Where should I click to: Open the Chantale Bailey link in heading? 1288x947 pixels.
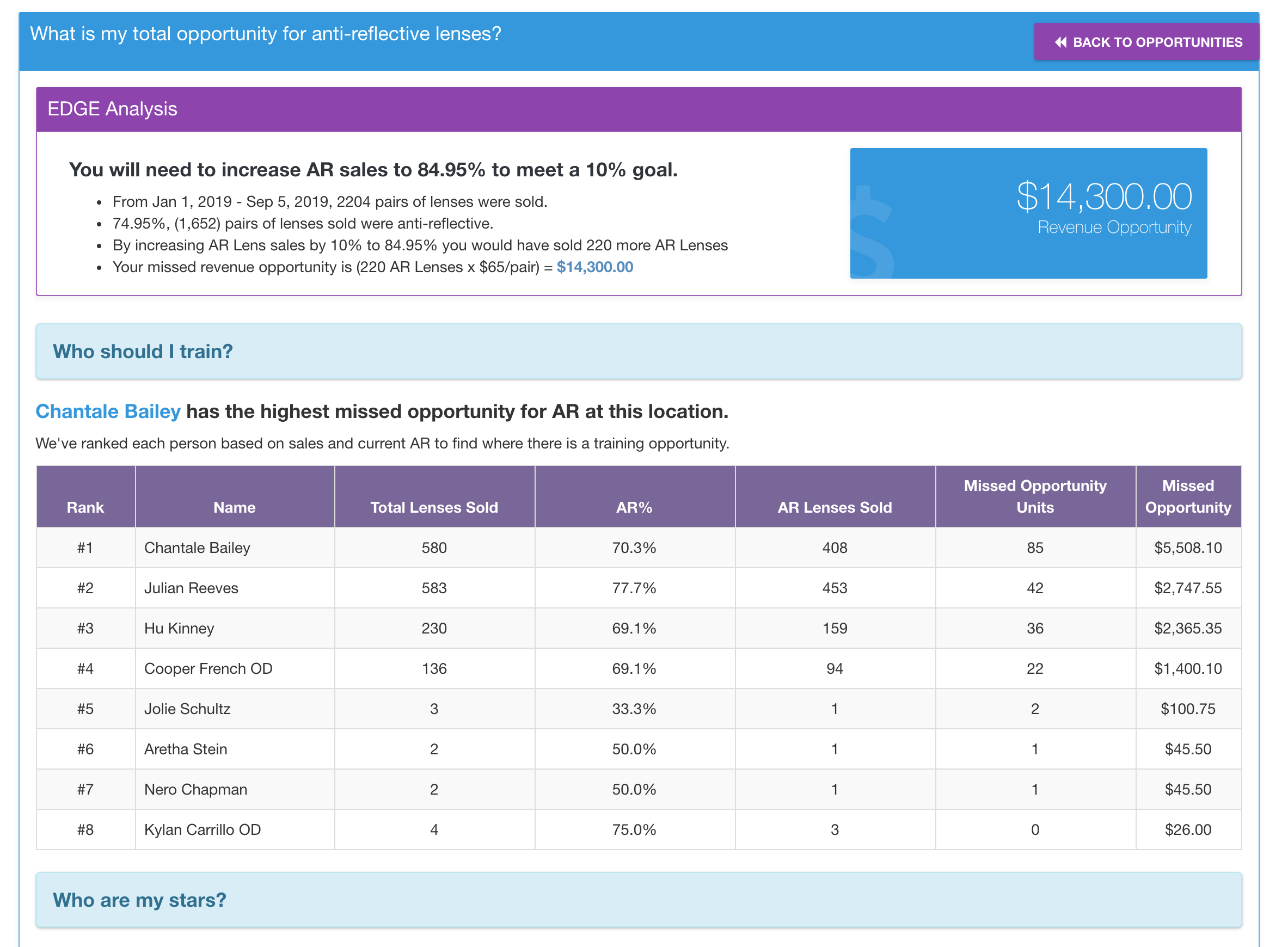[x=108, y=411]
